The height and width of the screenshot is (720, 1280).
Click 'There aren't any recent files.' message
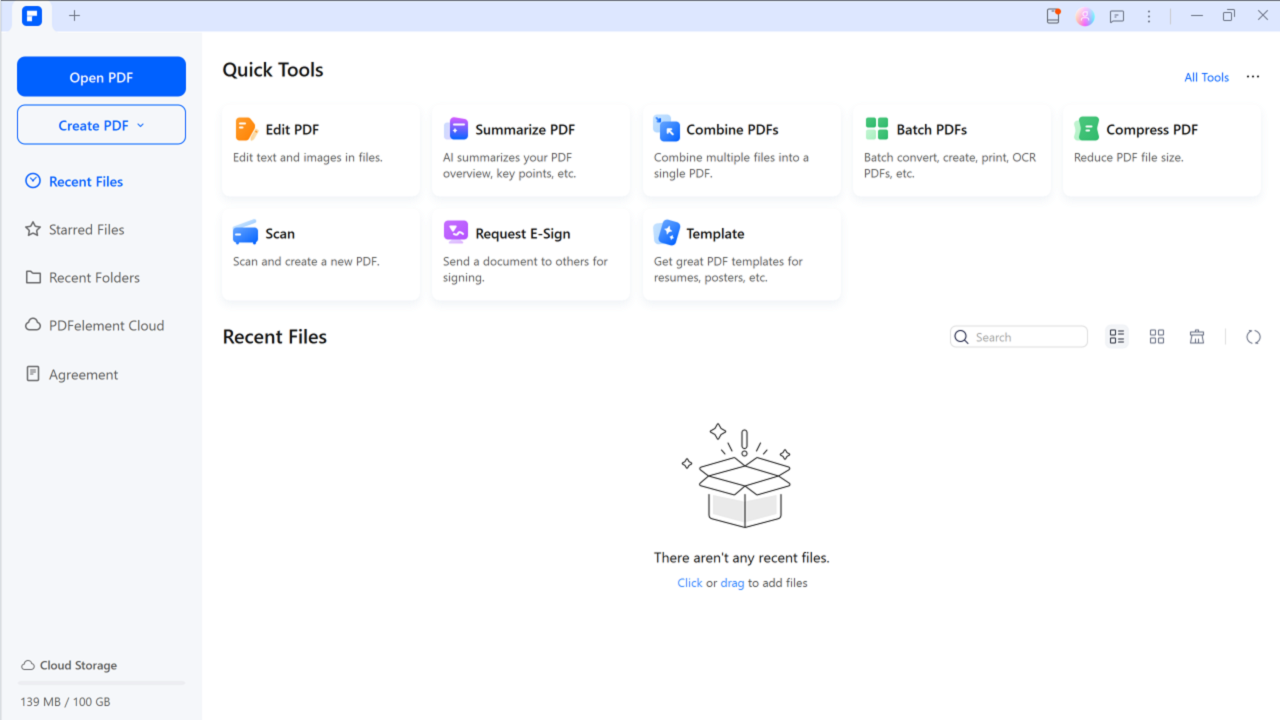pos(742,558)
